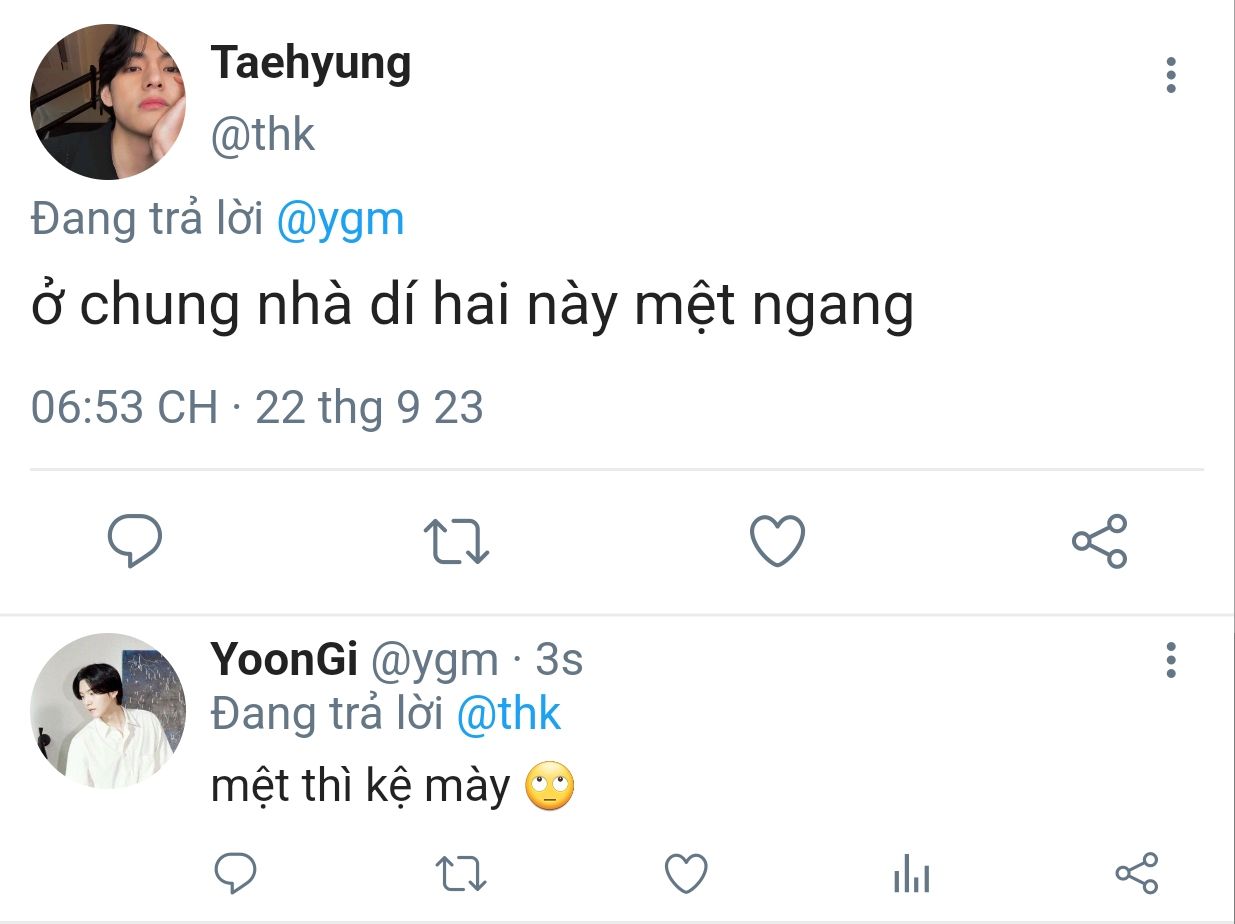Share YoonGi's reply

[x=1136, y=873]
